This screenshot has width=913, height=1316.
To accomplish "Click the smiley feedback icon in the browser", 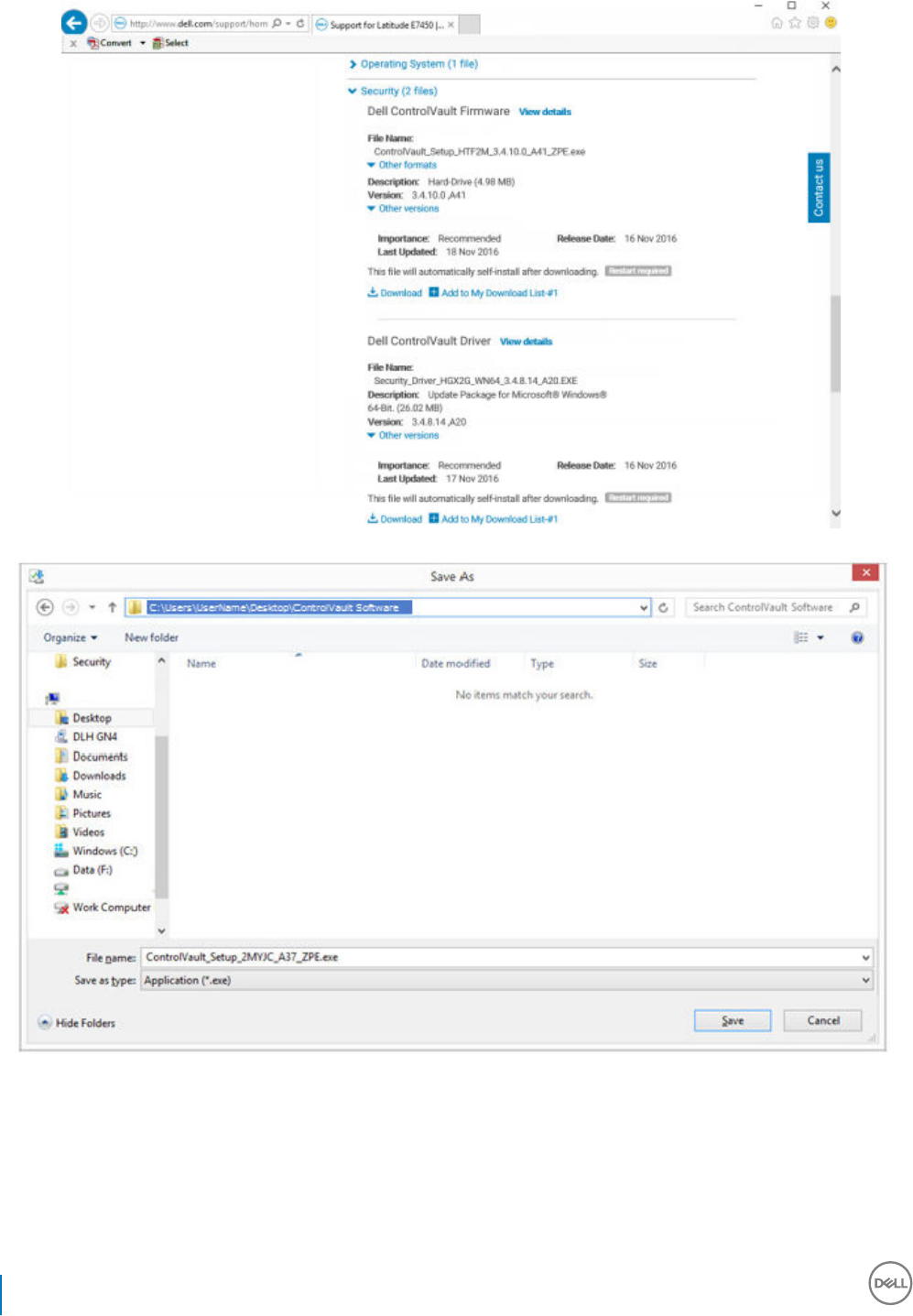I will pyautogui.click(x=831, y=23).
